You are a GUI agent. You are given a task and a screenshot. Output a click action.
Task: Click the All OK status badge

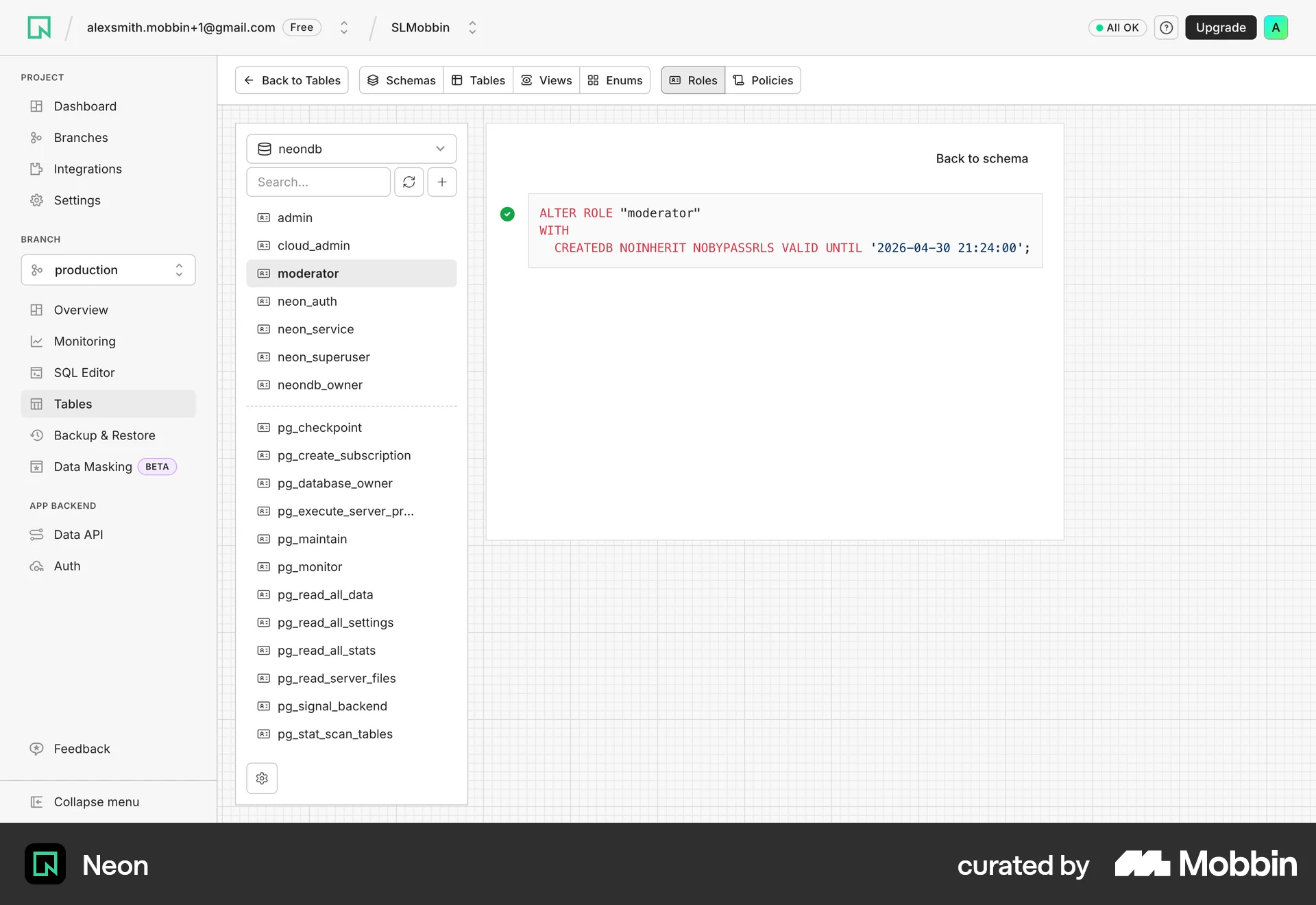click(x=1117, y=27)
